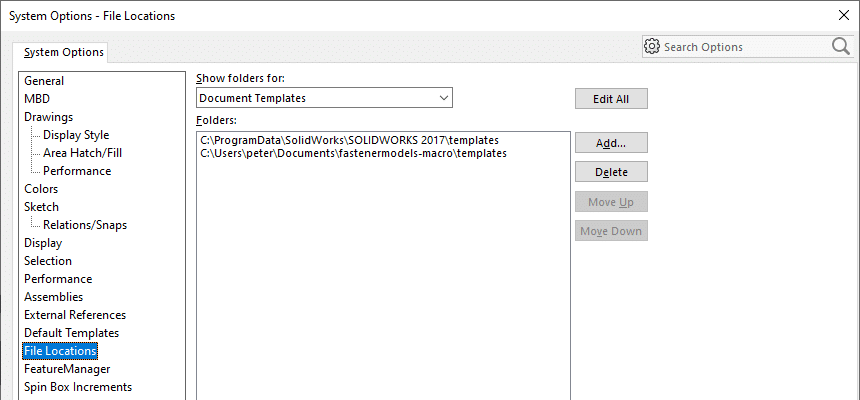Open Spin Box Increments settings

point(78,387)
